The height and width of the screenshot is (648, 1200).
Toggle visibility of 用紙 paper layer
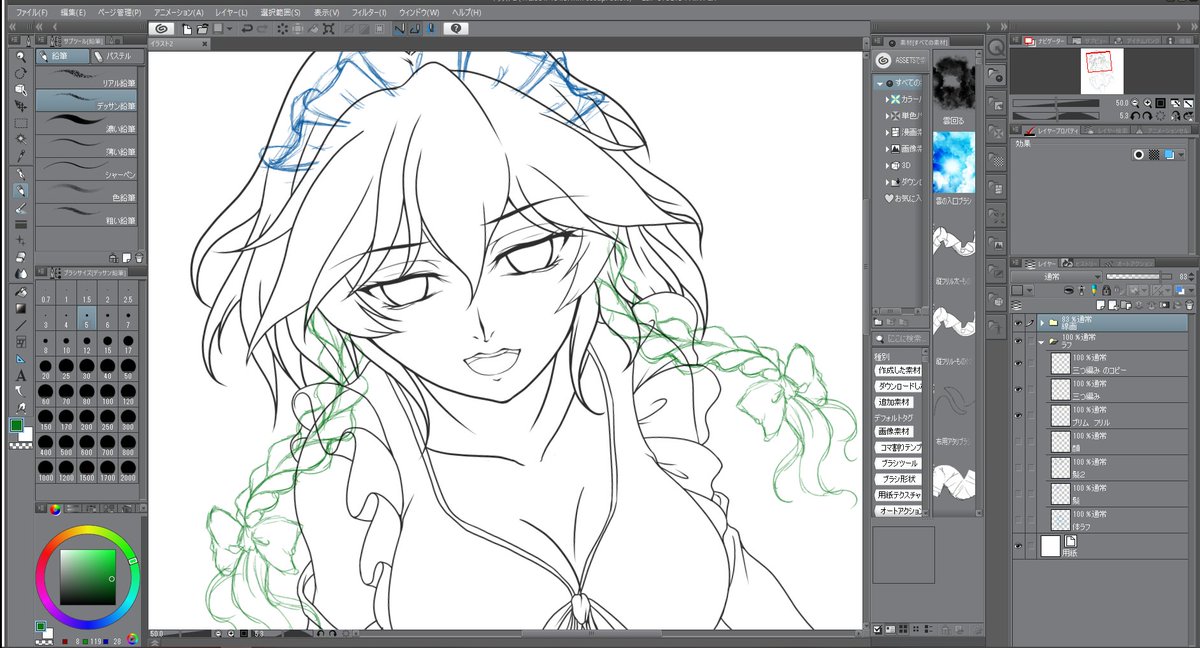pos(1019,546)
